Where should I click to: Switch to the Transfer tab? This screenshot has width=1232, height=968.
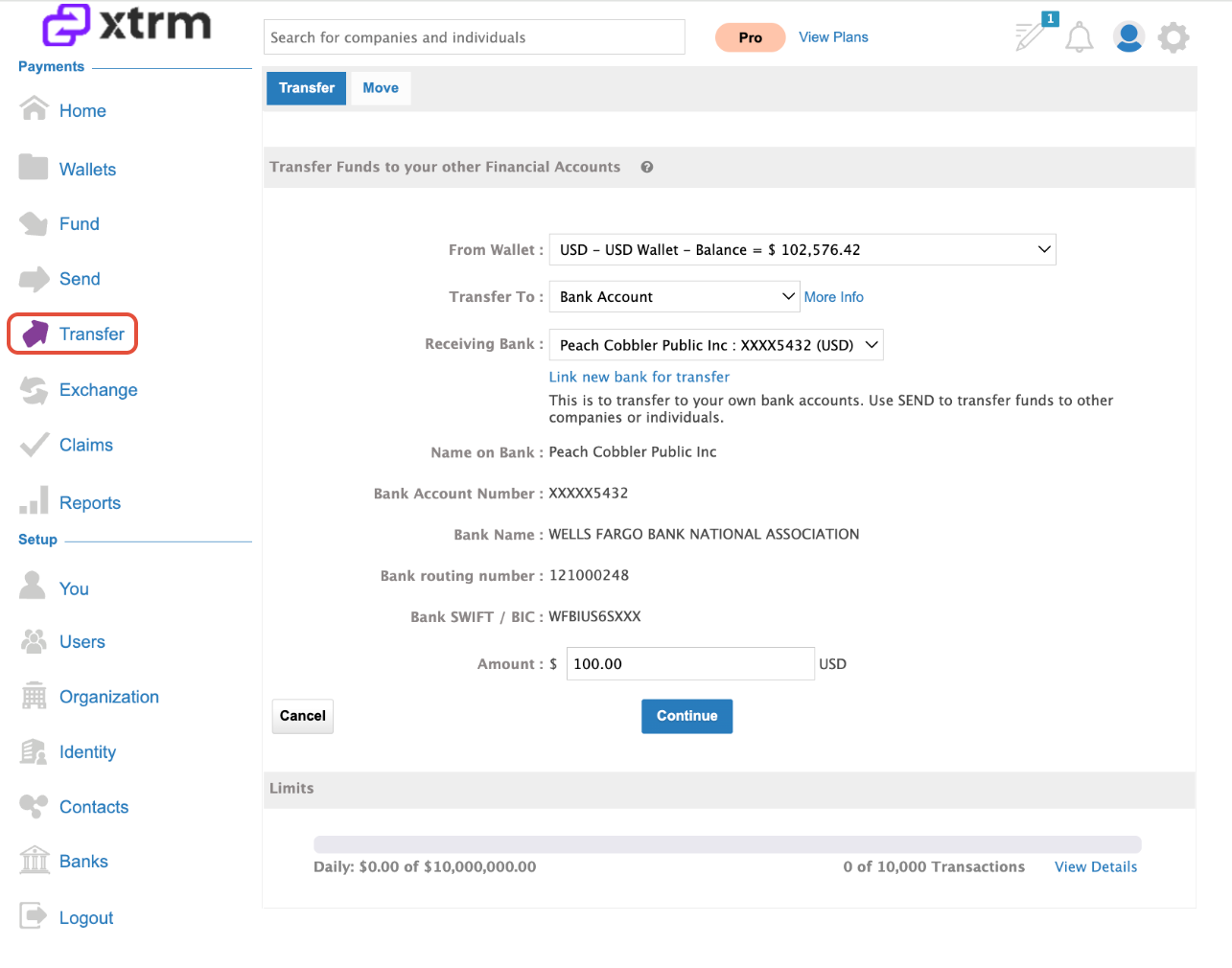(306, 88)
